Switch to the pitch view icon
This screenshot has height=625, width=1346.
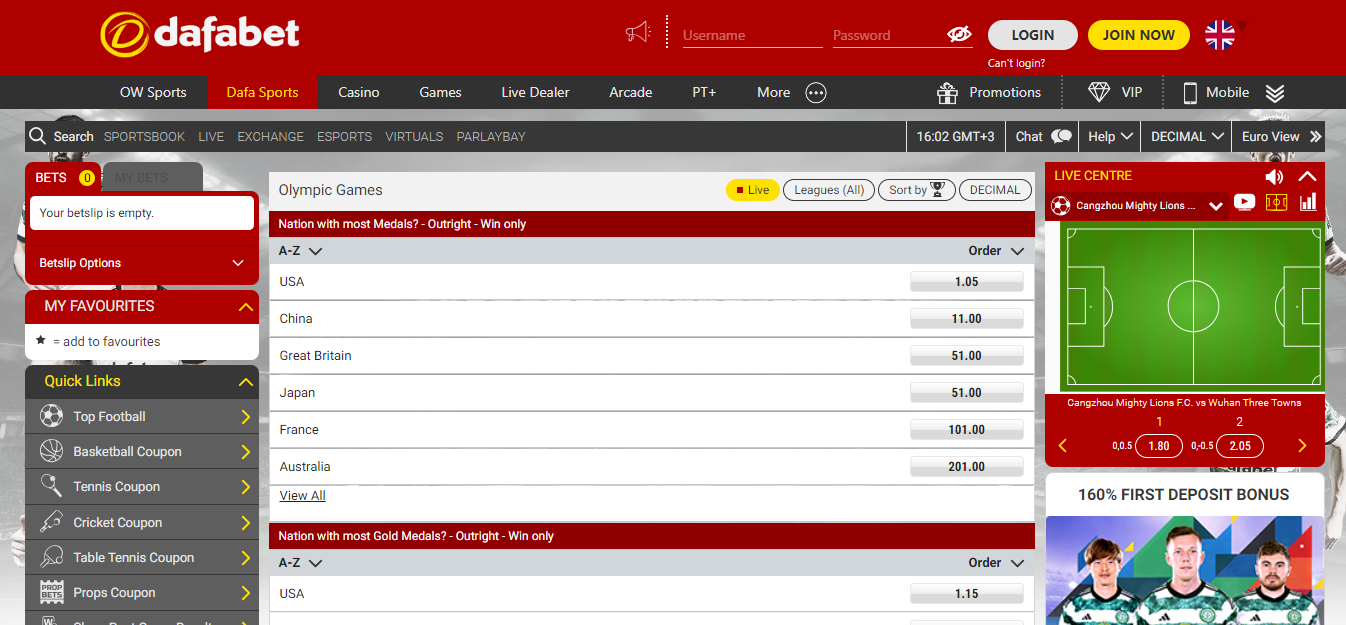tap(1276, 203)
